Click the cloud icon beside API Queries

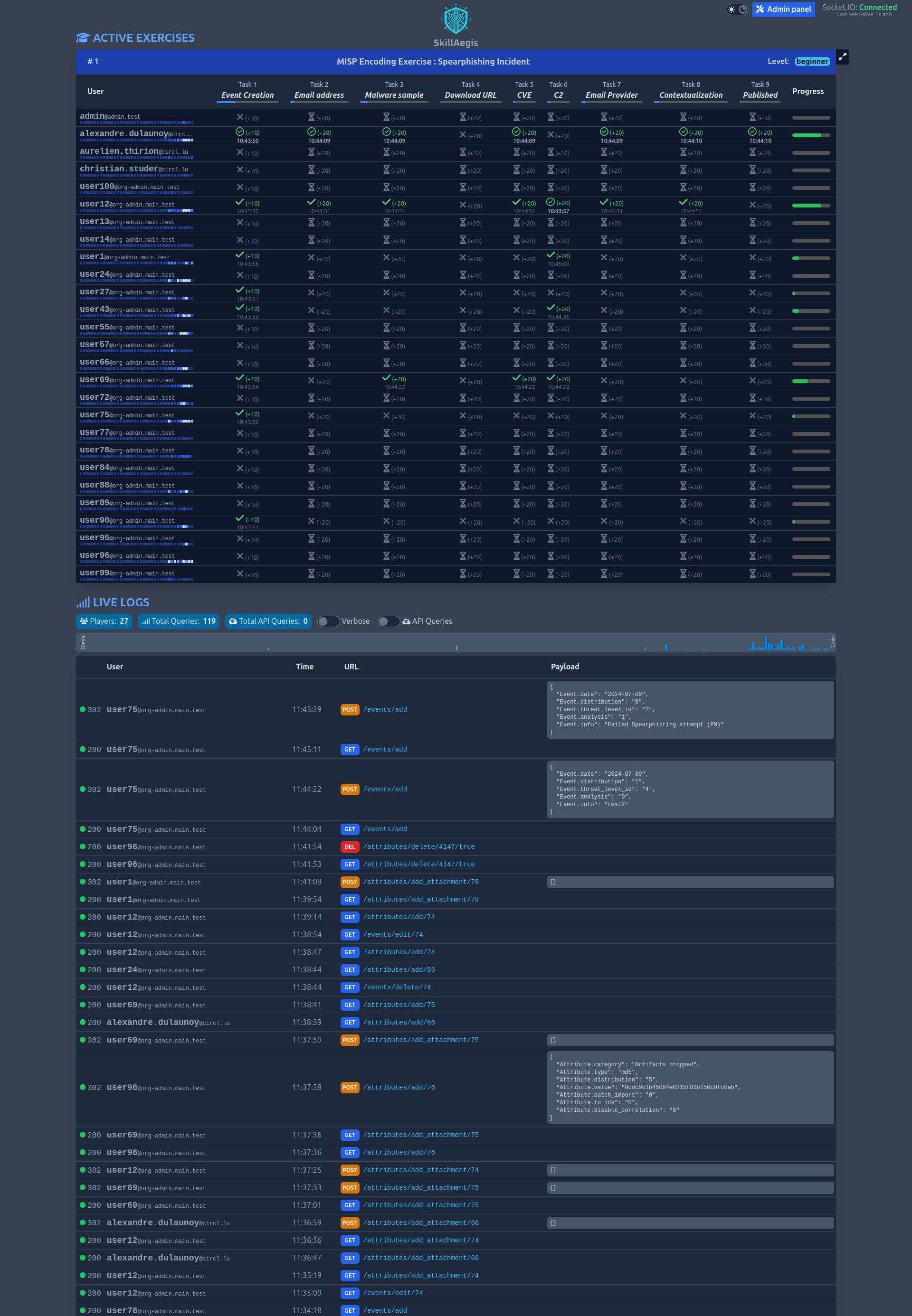click(x=406, y=621)
